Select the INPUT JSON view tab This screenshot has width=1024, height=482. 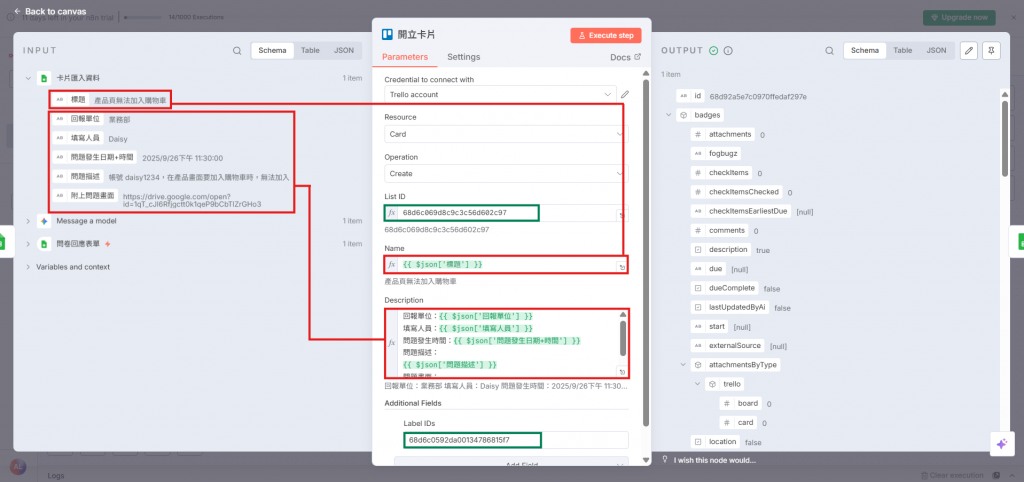click(x=344, y=50)
